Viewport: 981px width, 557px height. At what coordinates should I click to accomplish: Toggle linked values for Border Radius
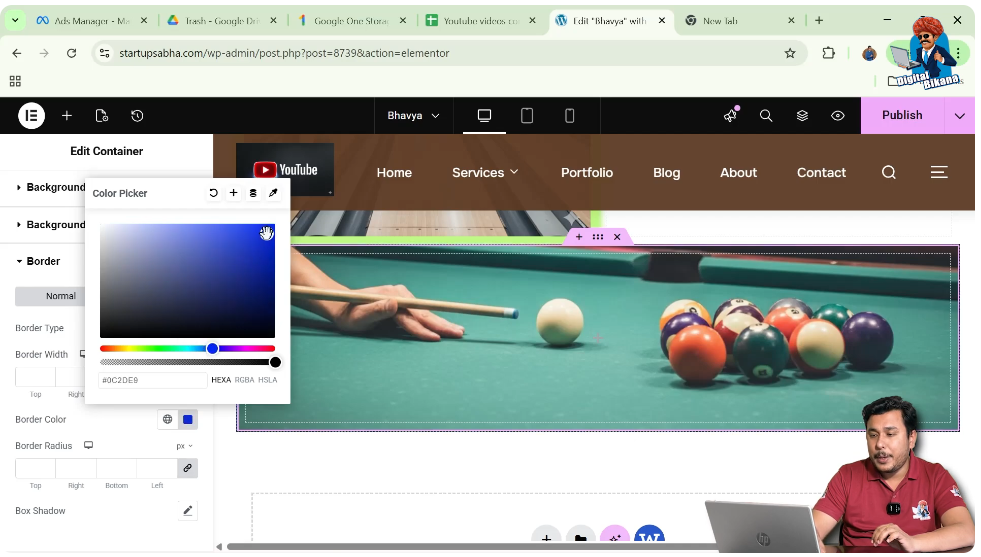pos(187,468)
